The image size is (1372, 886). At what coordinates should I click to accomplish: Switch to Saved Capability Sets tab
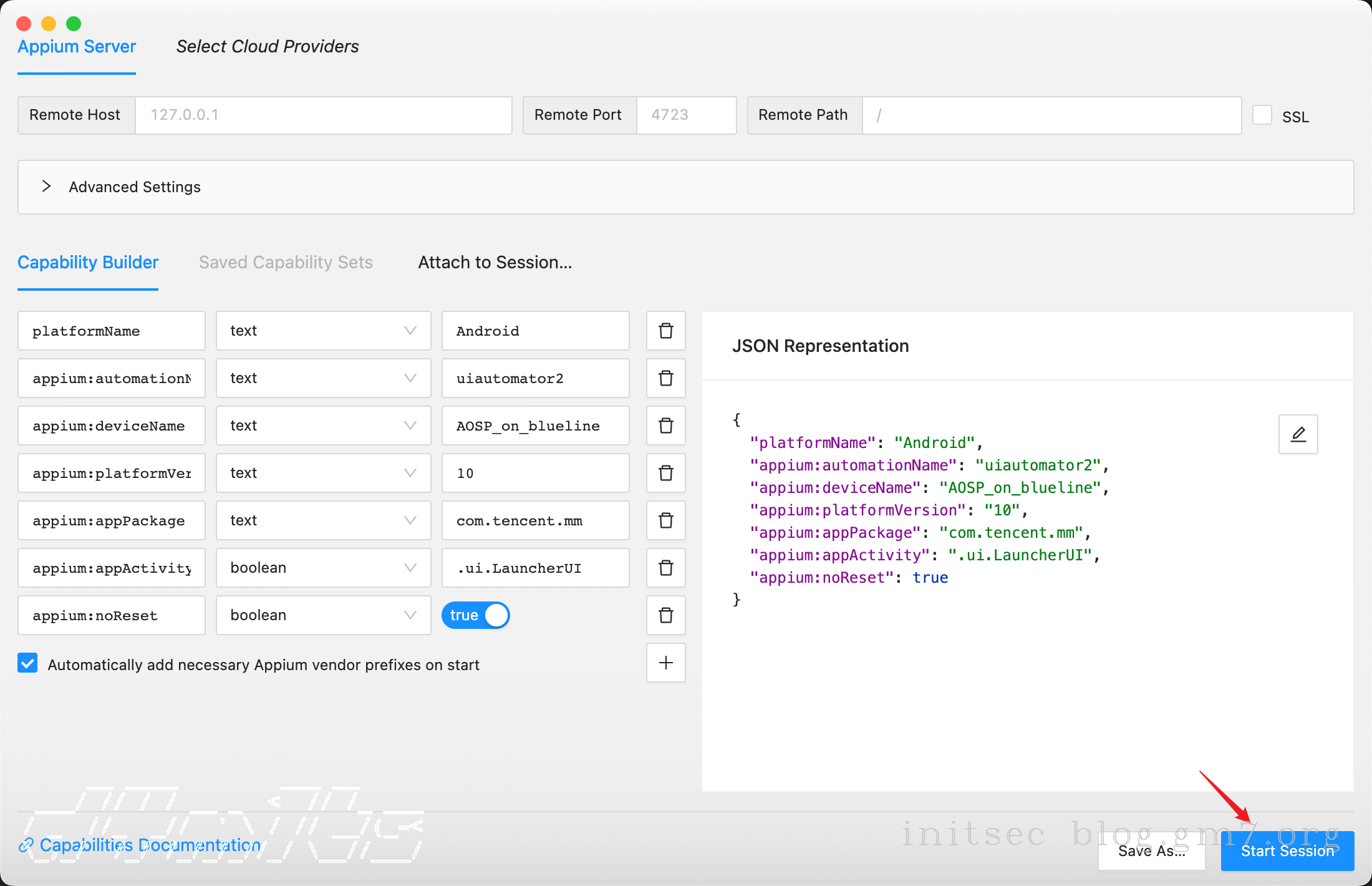[286, 263]
